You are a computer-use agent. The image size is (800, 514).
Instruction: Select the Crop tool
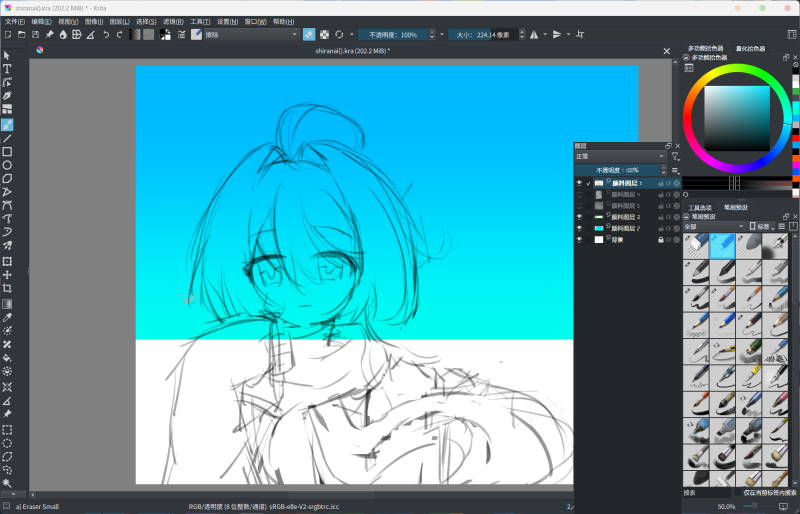coord(7,288)
